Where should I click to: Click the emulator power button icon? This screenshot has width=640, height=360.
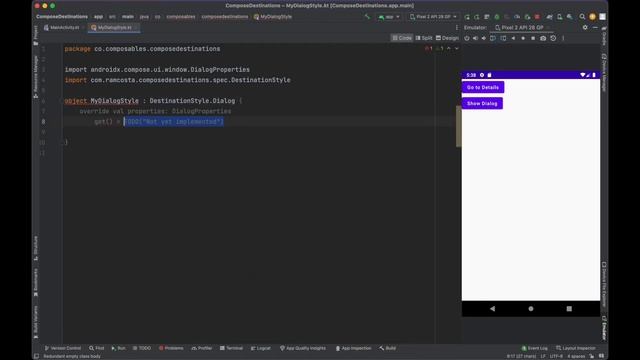[x=467, y=38]
